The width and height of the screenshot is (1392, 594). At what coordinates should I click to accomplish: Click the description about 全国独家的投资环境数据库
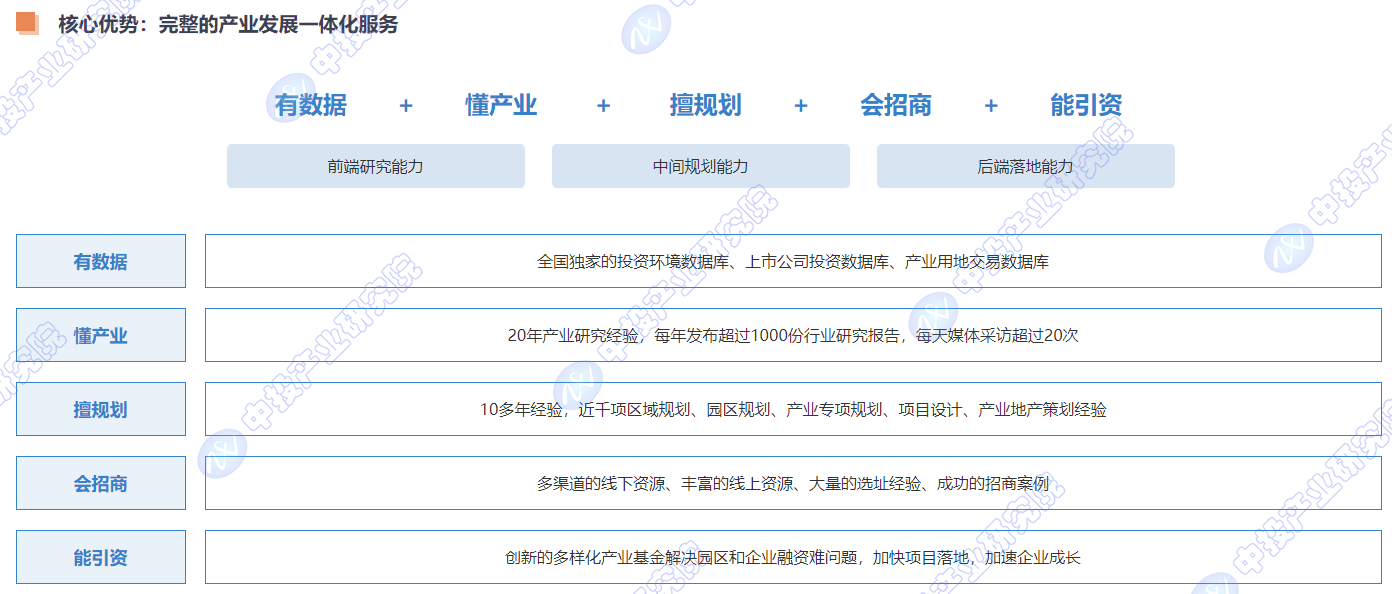(x=792, y=261)
